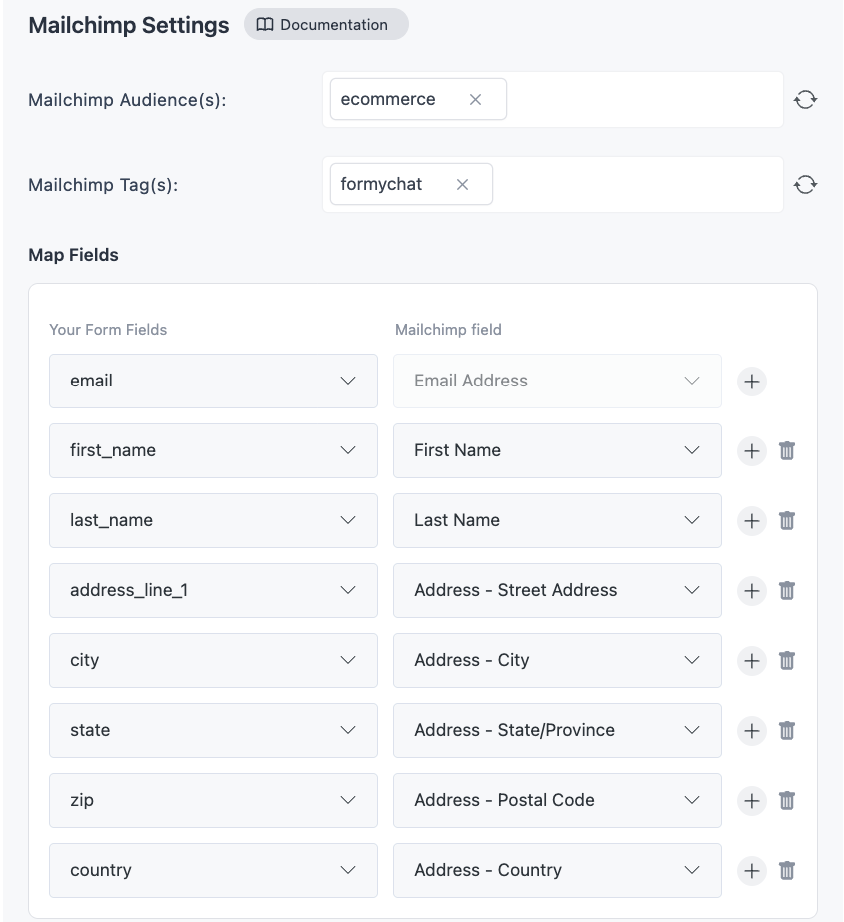Viewport: 844px width, 922px height.
Task: Open the address_line_1 form field dropdown
Action: [213, 590]
